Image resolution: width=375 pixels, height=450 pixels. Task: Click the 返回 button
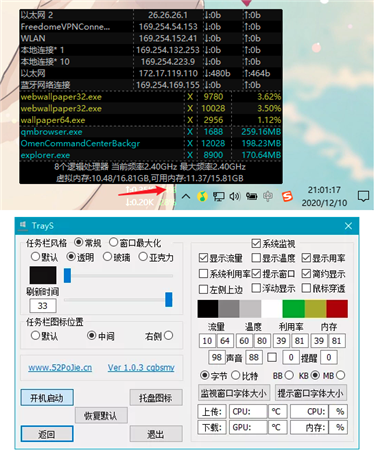click(x=47, y=434)
